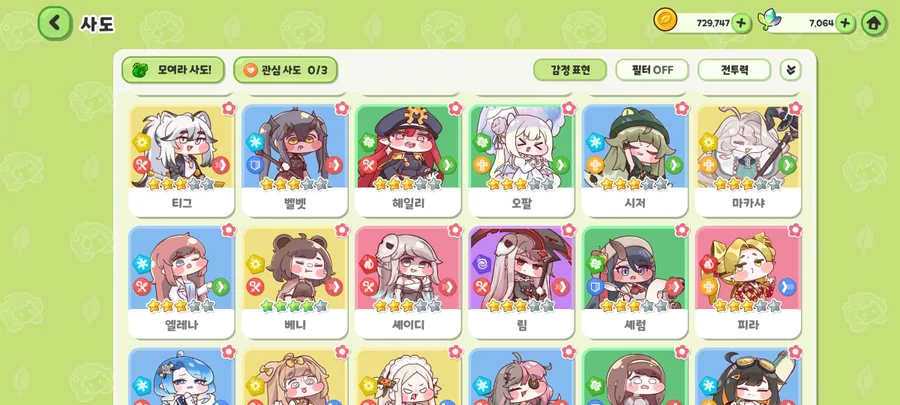900x405 pixels.
Task: Add gold with the coin plus icon
Action: 742,24
